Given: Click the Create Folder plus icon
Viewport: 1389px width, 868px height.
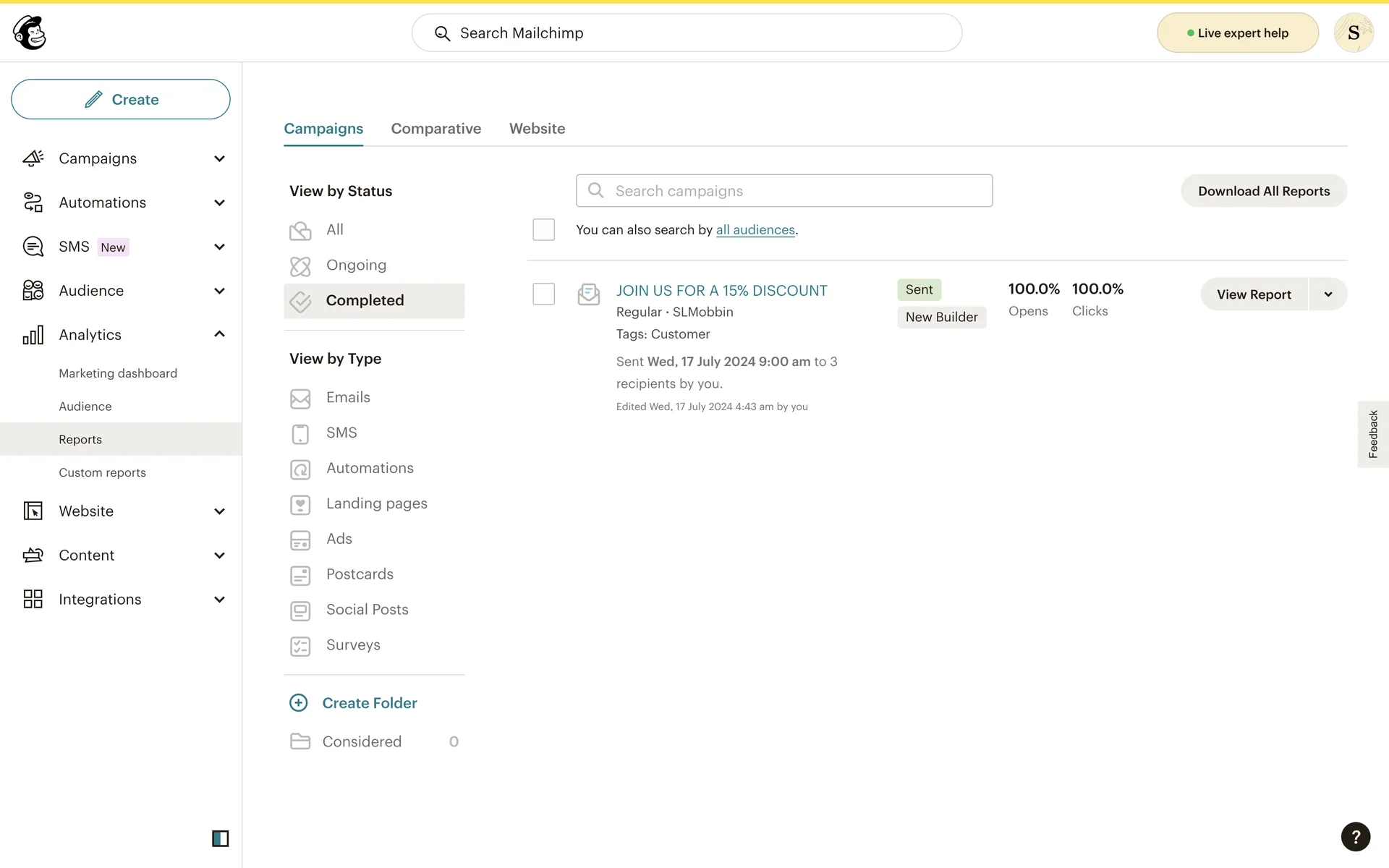Looking at the screenshot, I should [299, 702].
